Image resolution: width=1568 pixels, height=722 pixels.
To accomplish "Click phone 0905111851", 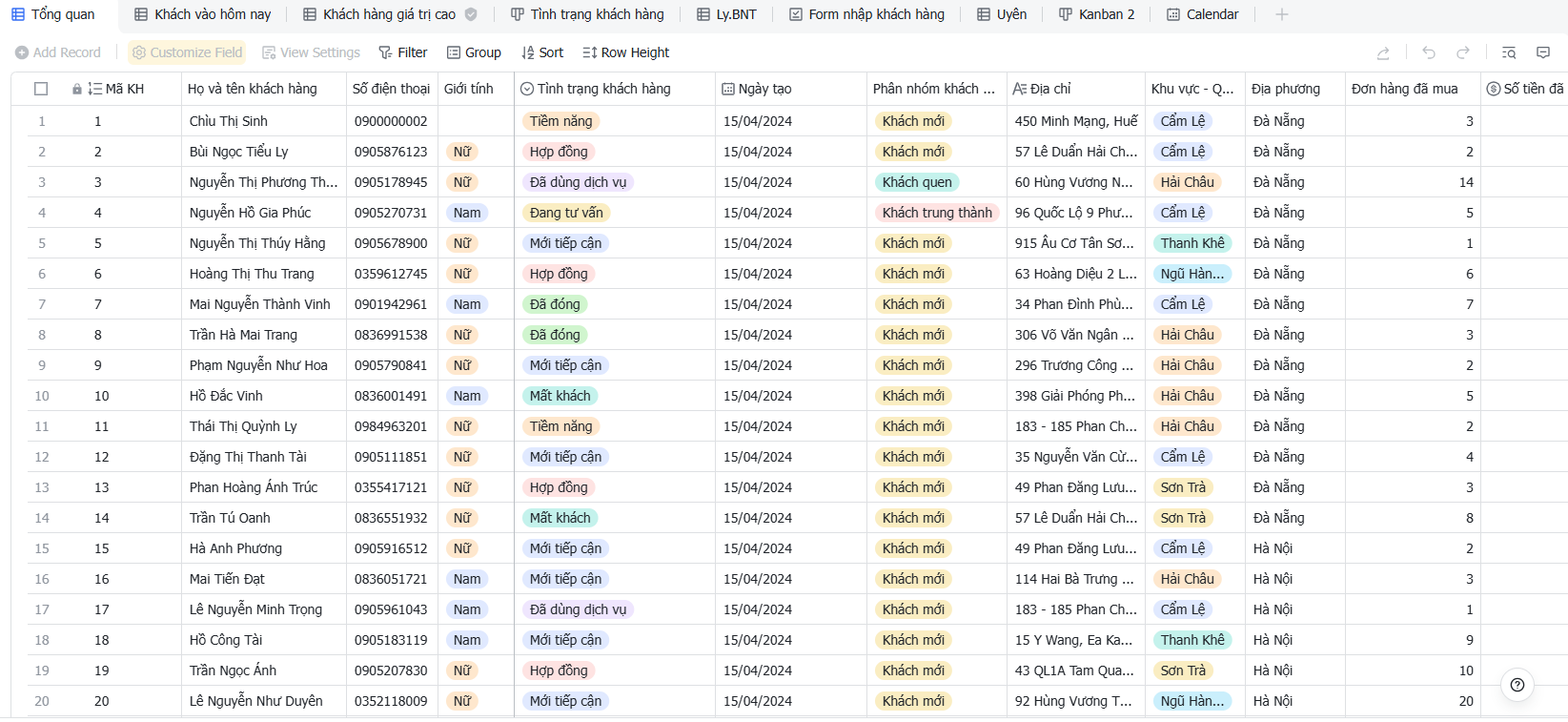I will click(391, 457).
